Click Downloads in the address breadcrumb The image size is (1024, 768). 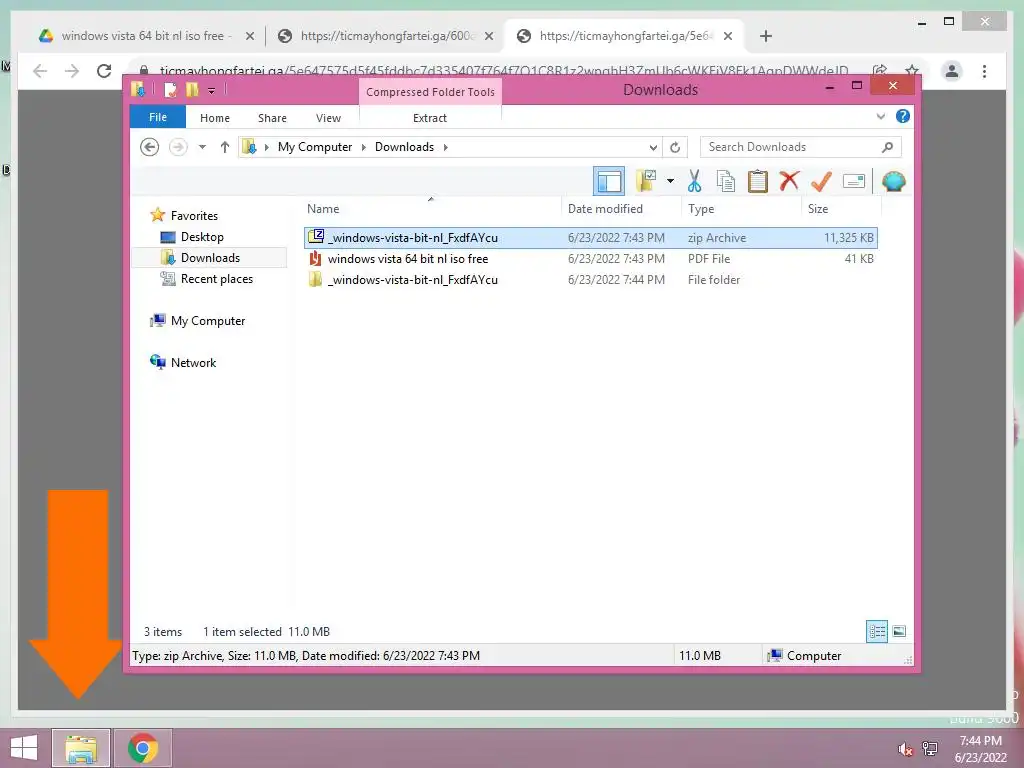pos(404,147)
